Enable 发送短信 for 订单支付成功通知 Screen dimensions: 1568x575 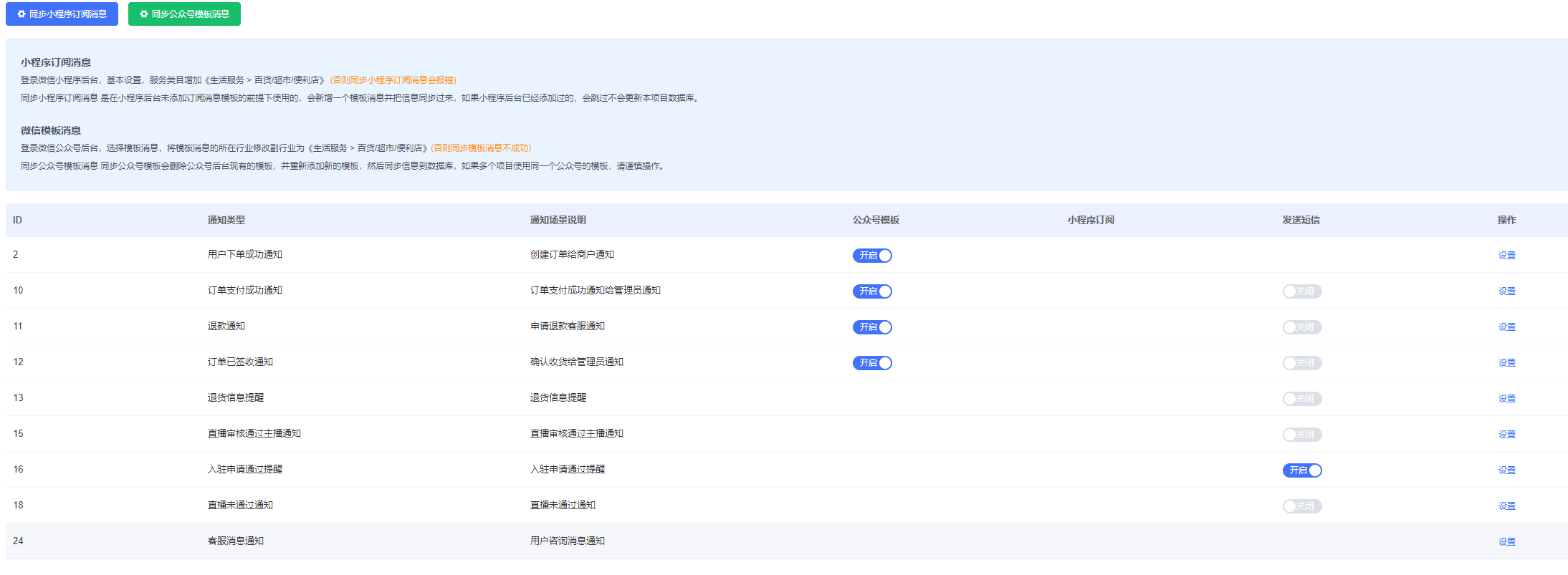(x=1302, y=291)
